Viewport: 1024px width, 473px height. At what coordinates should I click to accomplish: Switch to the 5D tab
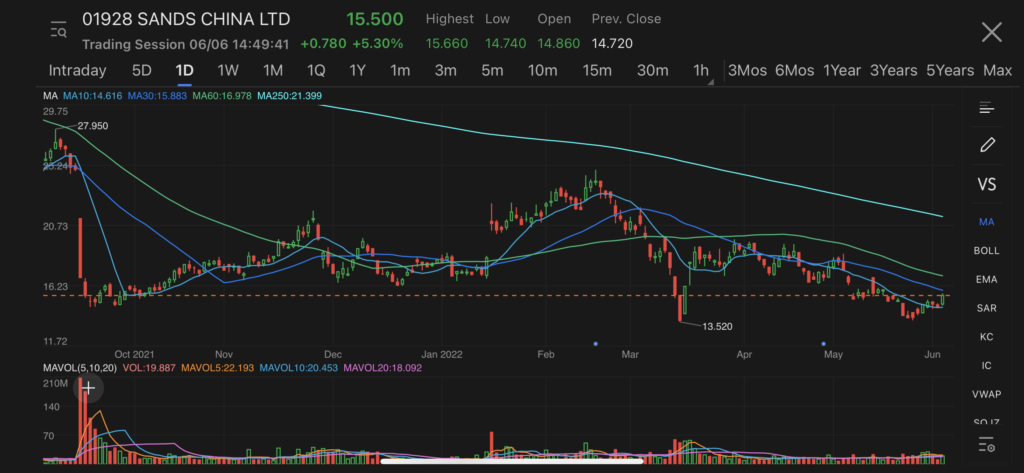142,71
